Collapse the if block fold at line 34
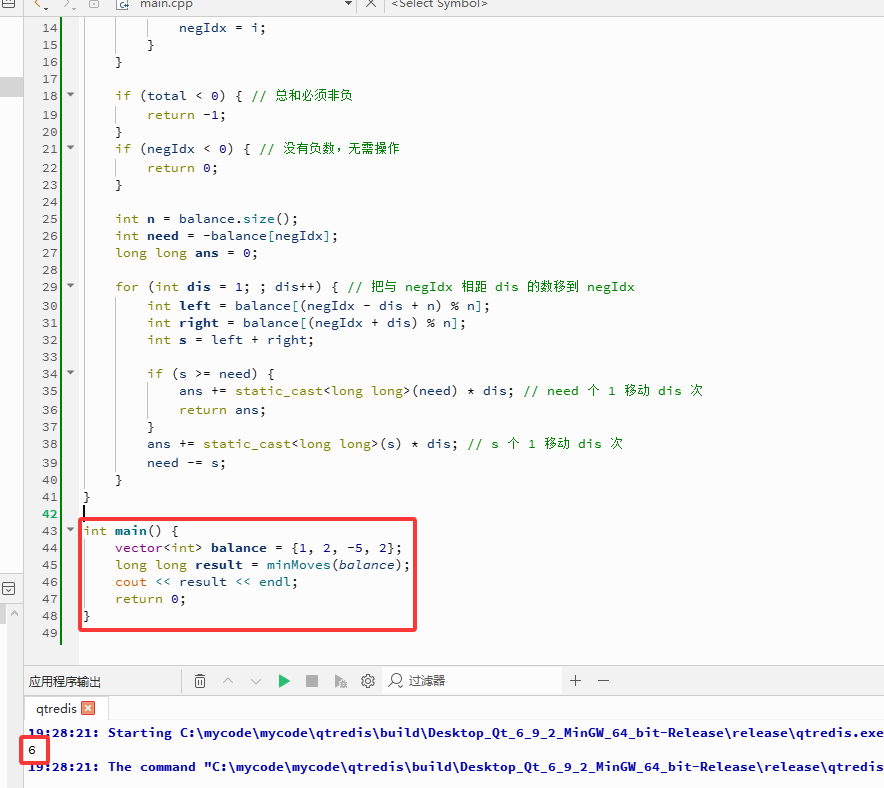The image size is (884, 788). [x=70, y=372]
